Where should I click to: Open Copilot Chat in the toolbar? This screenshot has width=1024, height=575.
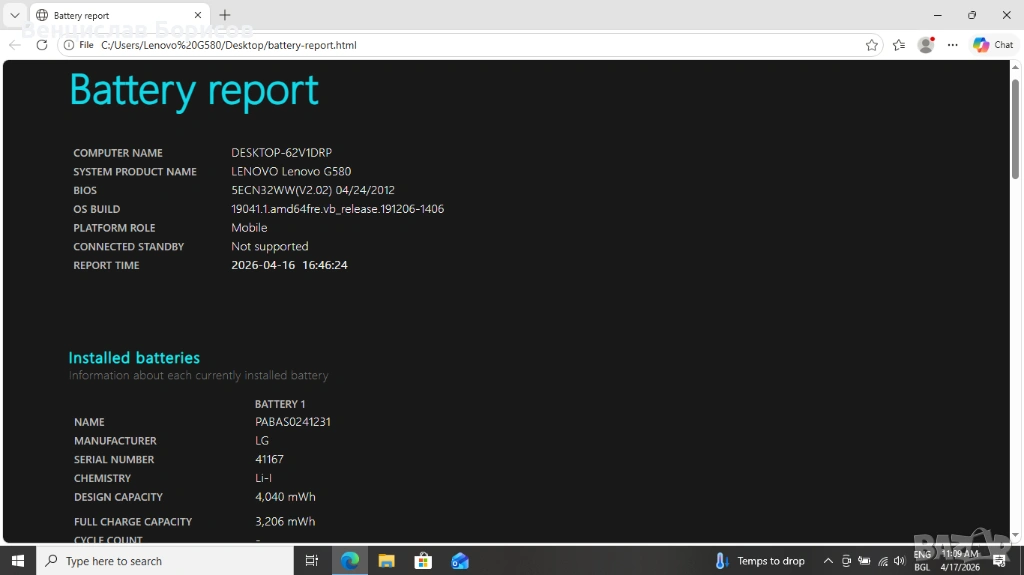click(x=993, y=45)
